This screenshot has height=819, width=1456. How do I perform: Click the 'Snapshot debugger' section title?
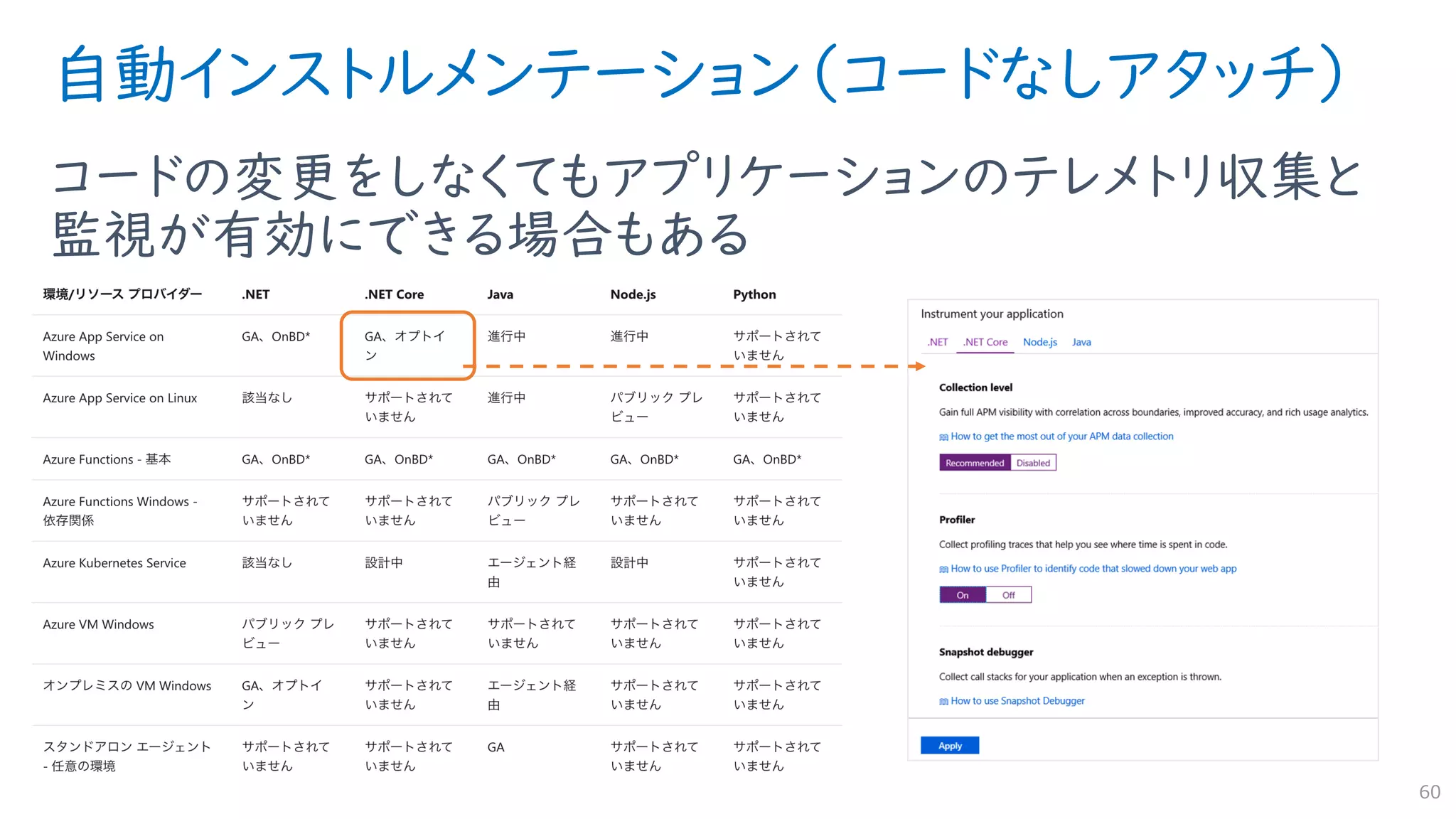[x=986, y=652]
